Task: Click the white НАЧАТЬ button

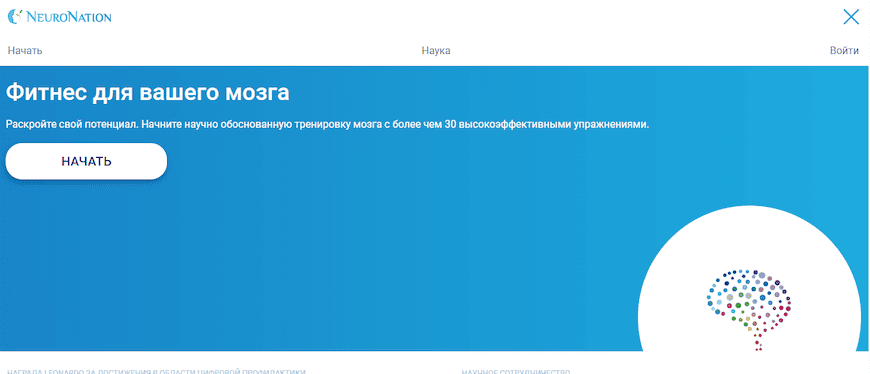Action: (86, 161)
